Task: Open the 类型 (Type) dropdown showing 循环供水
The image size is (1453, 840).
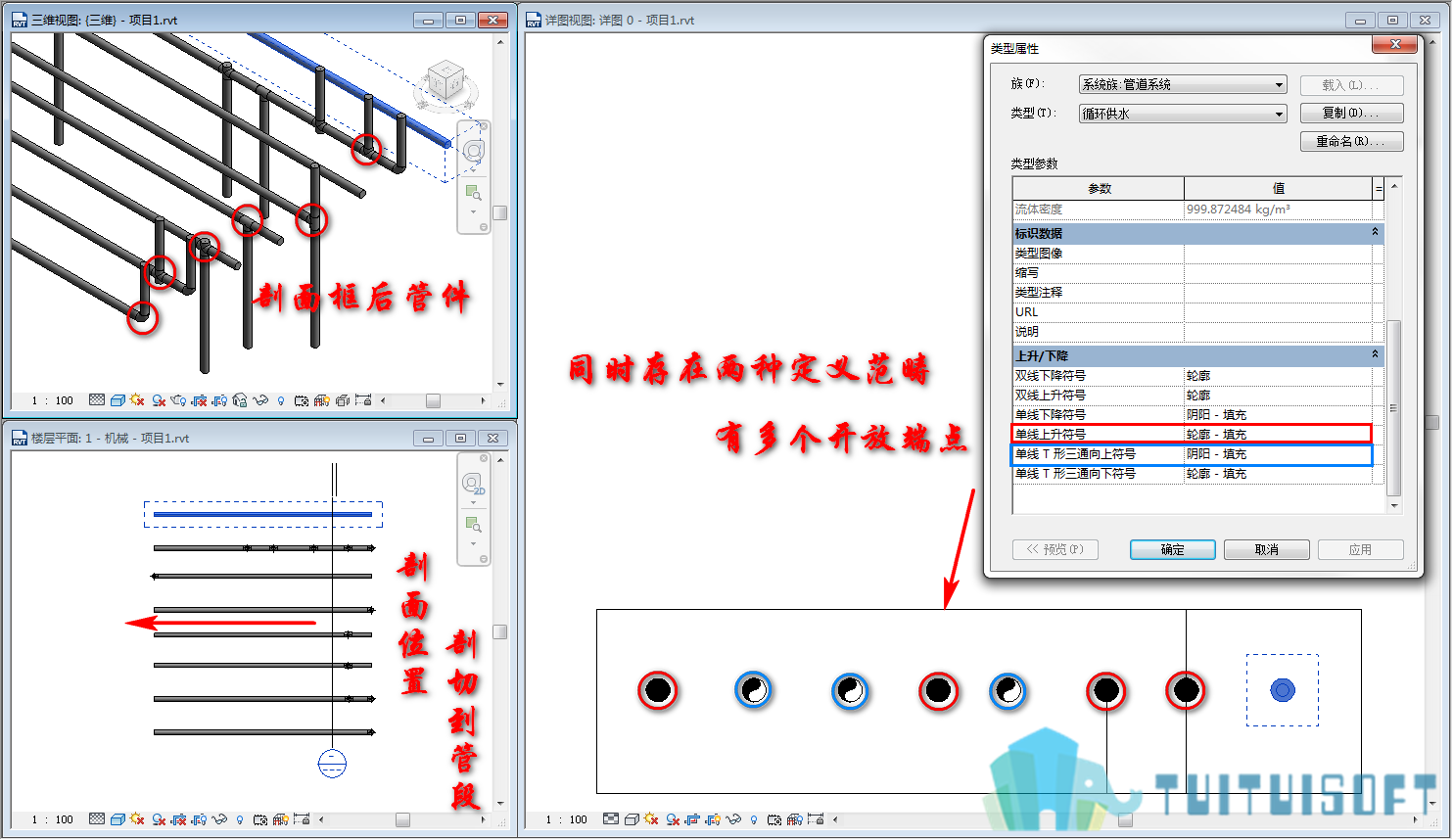Action: [1183, 114]
